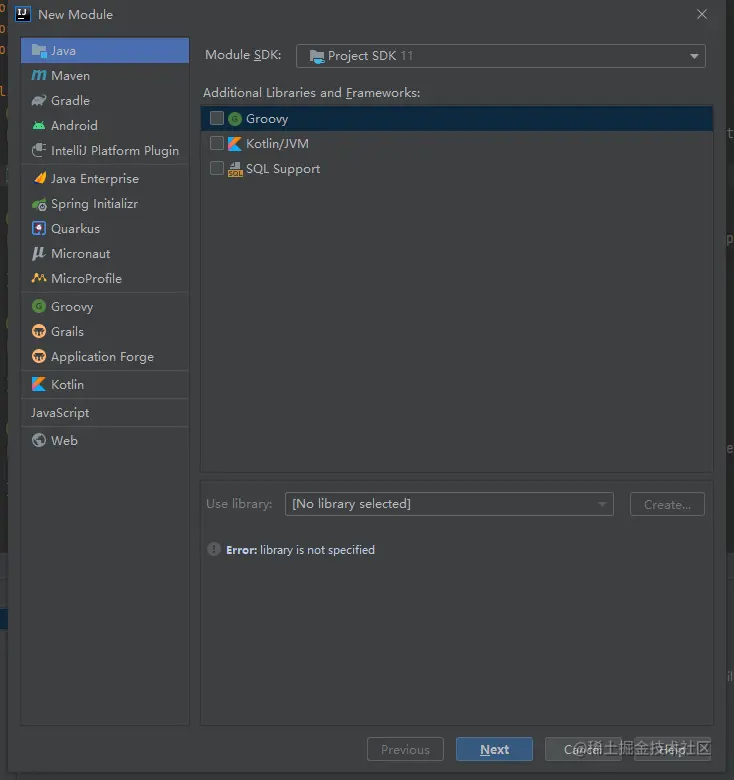Enable the Groovy framework checkbox

point(217,118)
